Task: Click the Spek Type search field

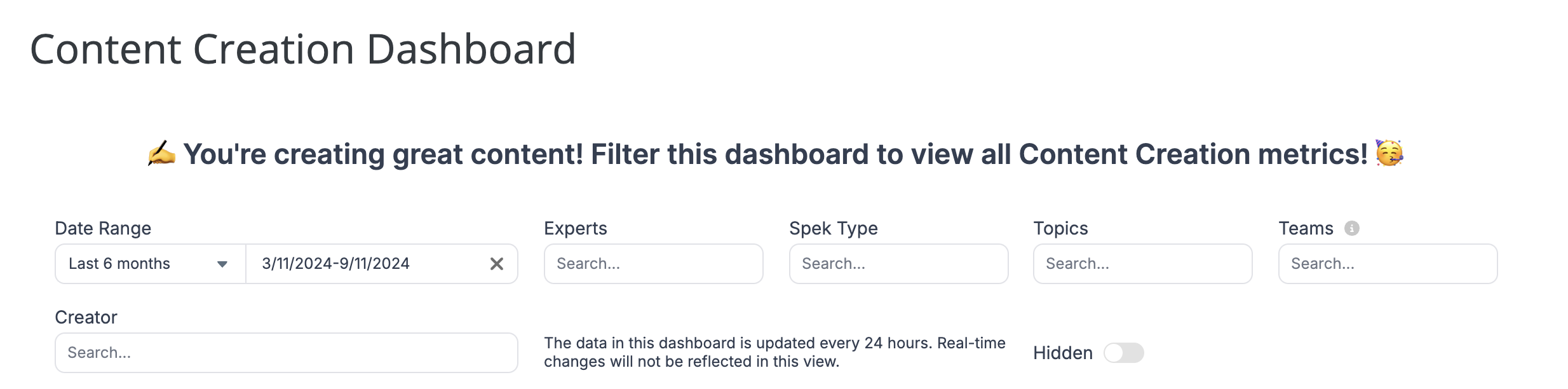Action: click(898, 264)
